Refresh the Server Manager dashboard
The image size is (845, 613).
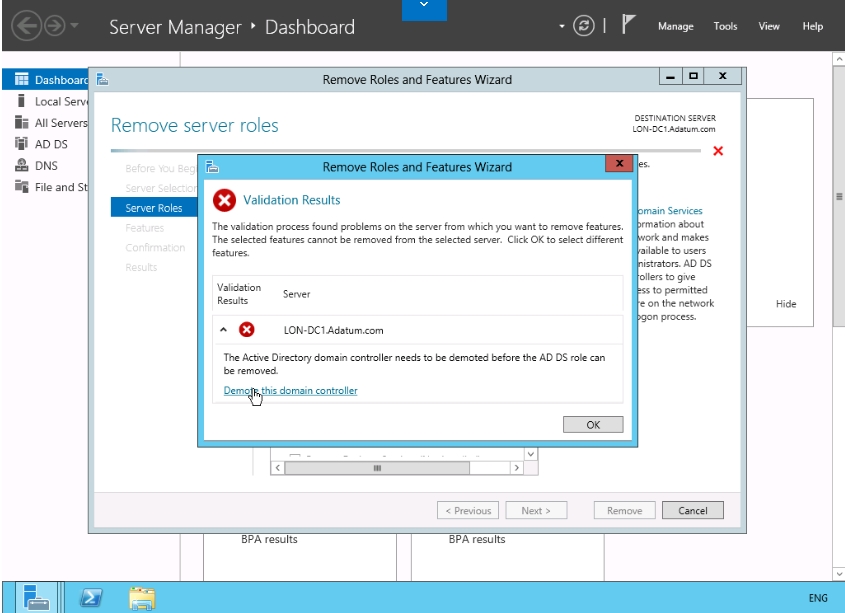pos(584,25)
